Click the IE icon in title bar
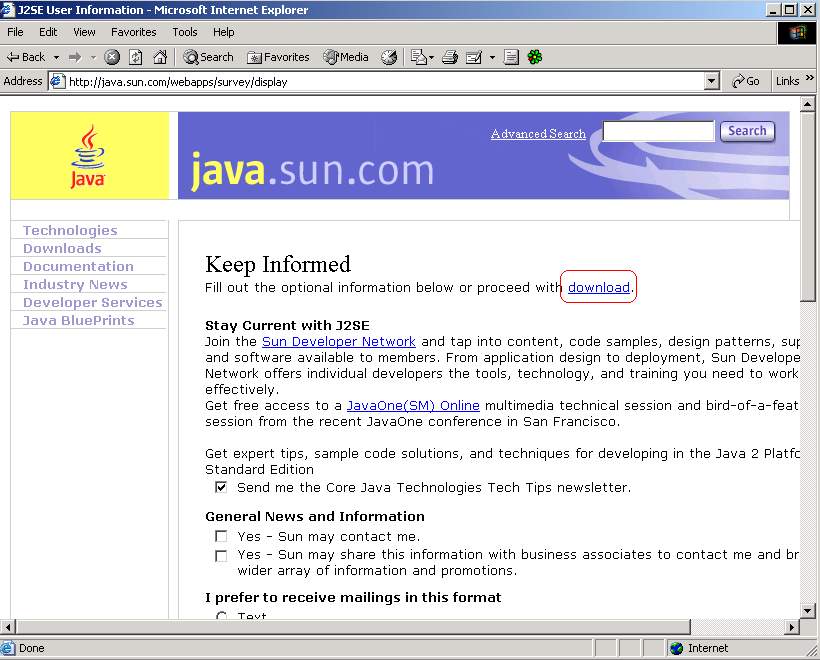820x660 pixels. pyautogui.click(x=7, y=9)
